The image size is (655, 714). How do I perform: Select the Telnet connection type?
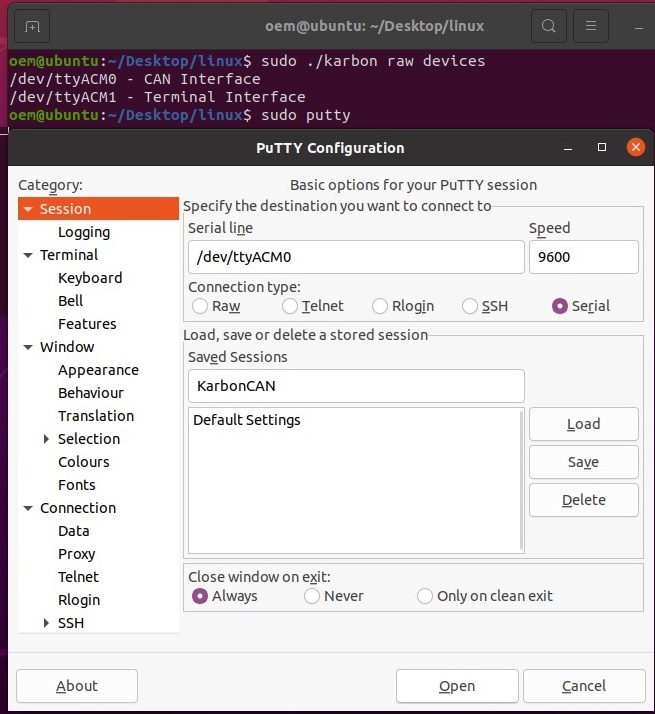pyautogui.click(x=290, y=306)
